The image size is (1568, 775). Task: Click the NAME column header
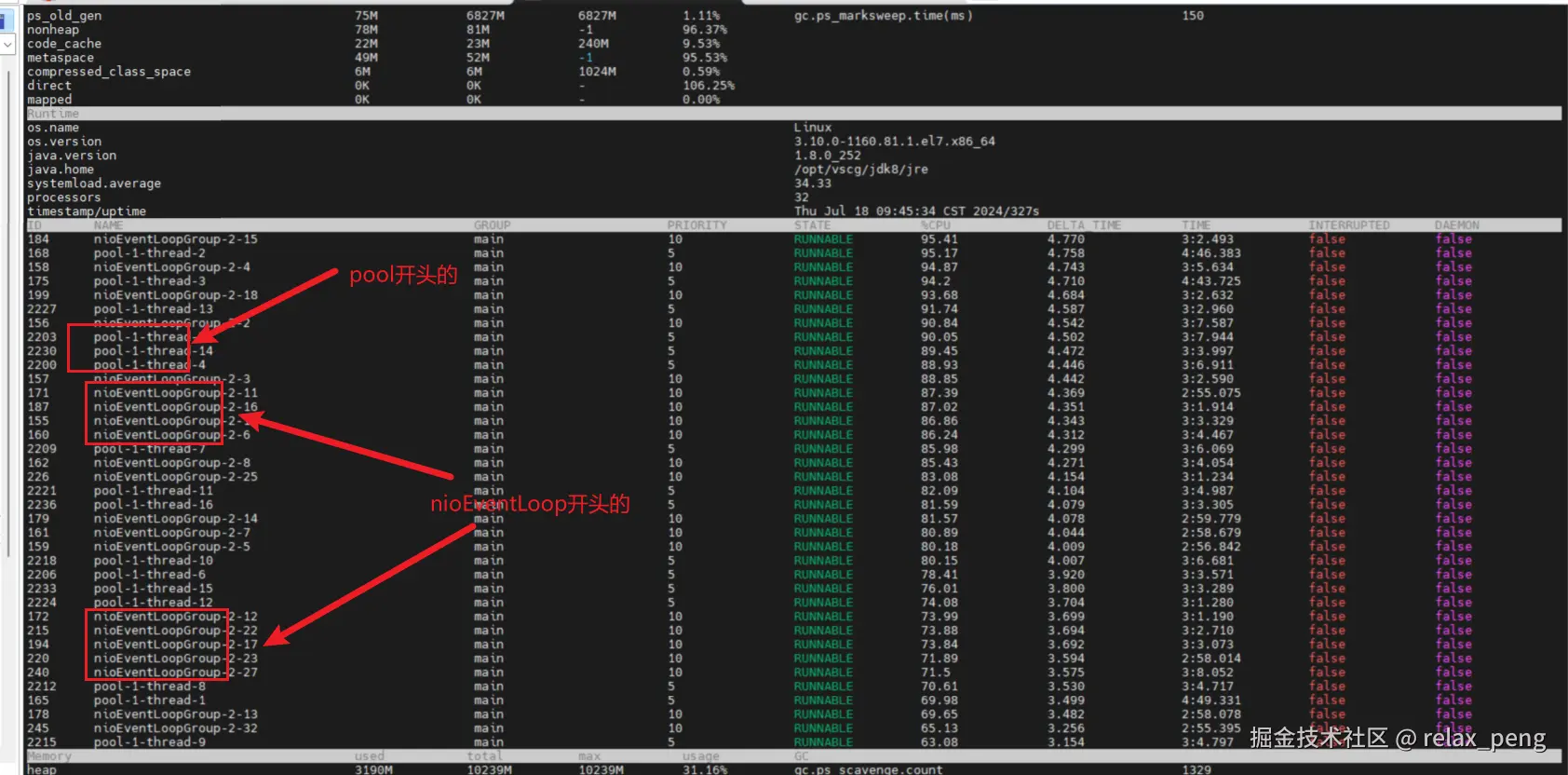(108, 225)
